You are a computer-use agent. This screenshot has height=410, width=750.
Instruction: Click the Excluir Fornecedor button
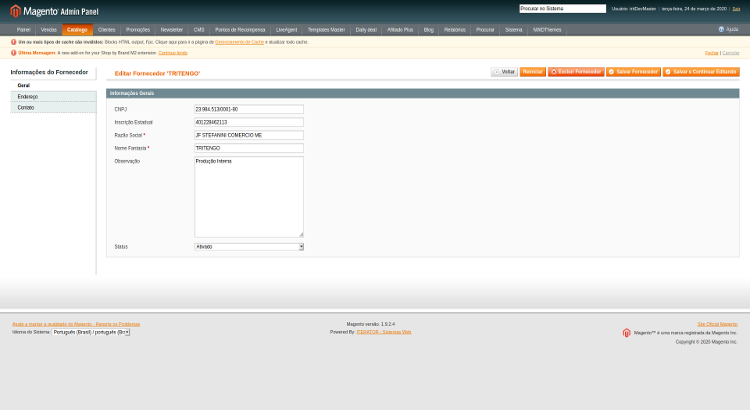click(576, 72)
